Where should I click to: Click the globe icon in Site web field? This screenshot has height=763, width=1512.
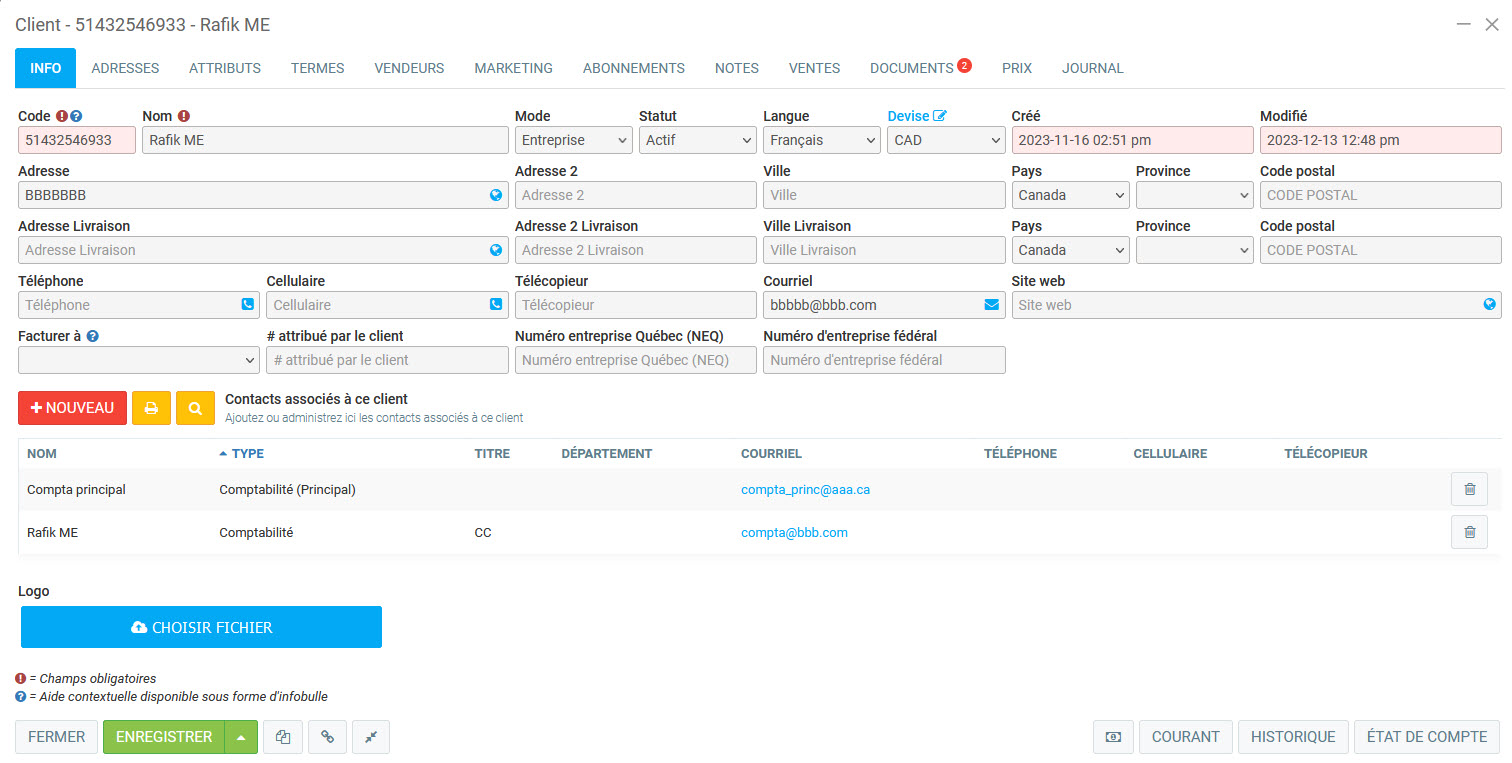point(1489,305)
